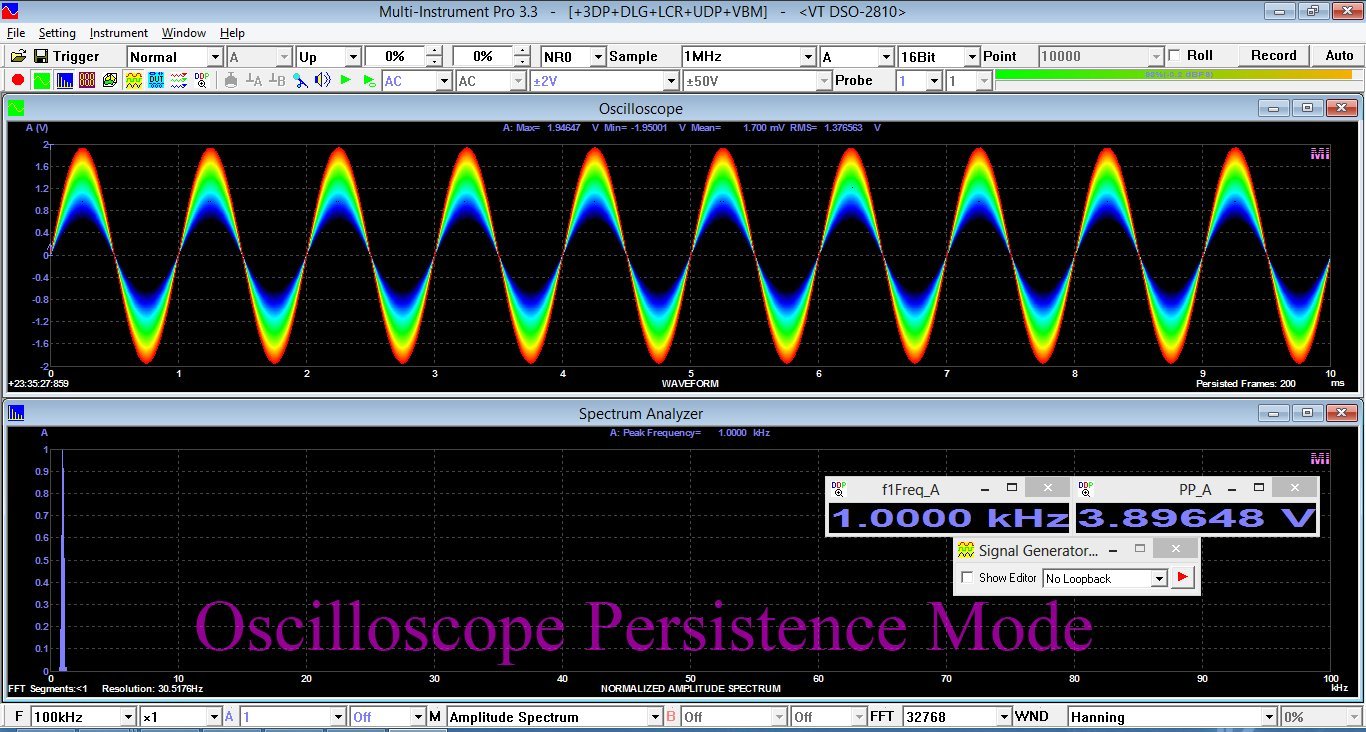Open the Multimeter digits icon
Screen dimensions: 1366x732
pos(87,80)
